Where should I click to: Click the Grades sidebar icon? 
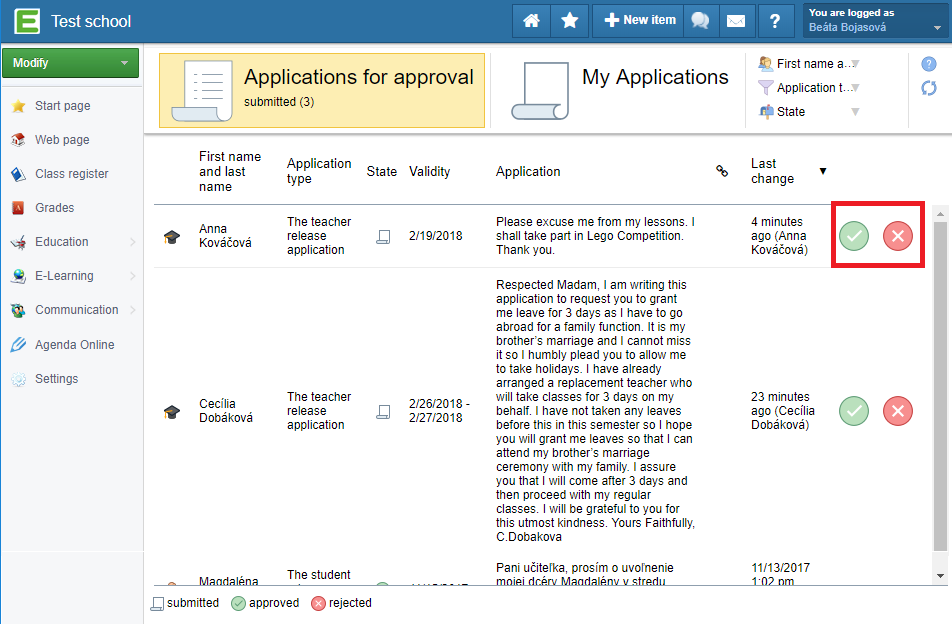click(x=19, y=208)
